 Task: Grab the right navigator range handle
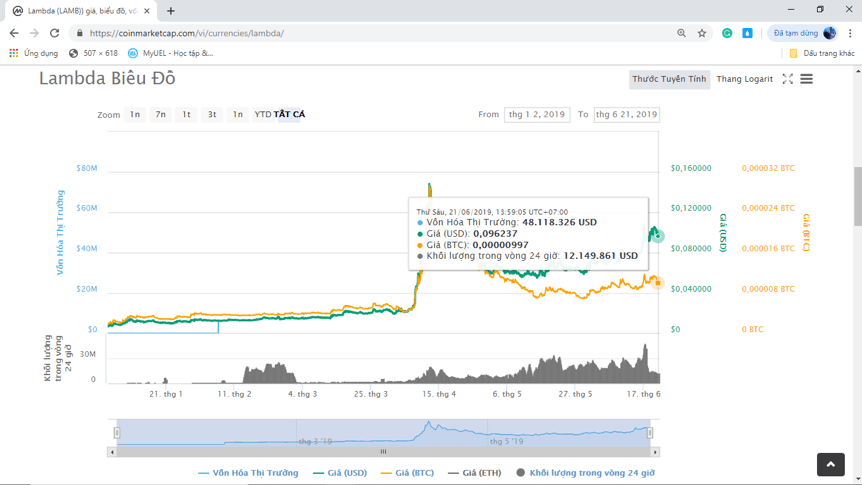tap(650, 433)
